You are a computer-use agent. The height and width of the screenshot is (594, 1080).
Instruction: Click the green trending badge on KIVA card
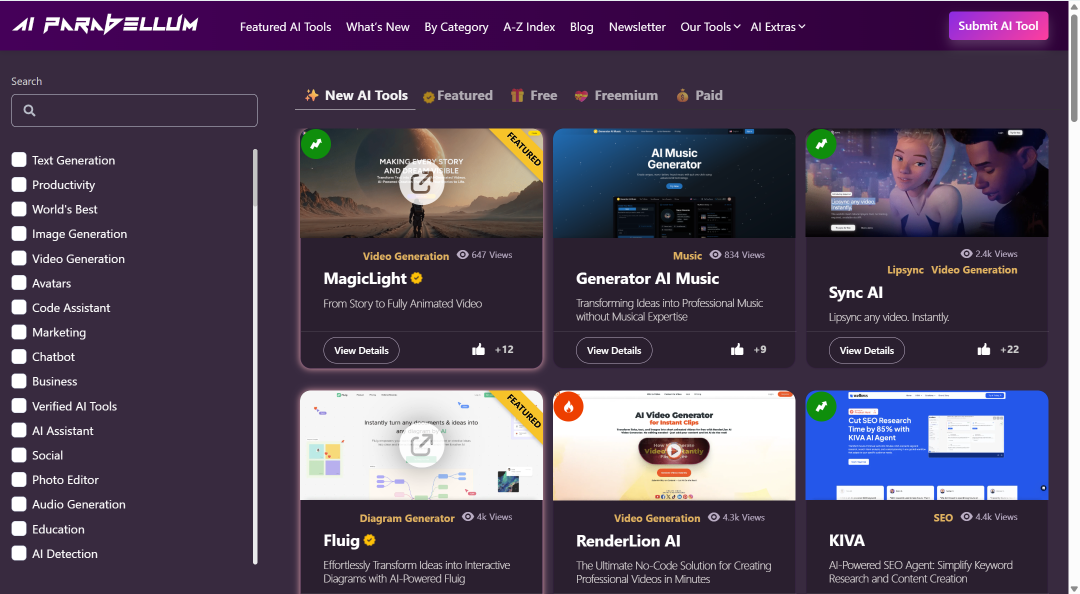pyautogui.click(x=821, y=407)
